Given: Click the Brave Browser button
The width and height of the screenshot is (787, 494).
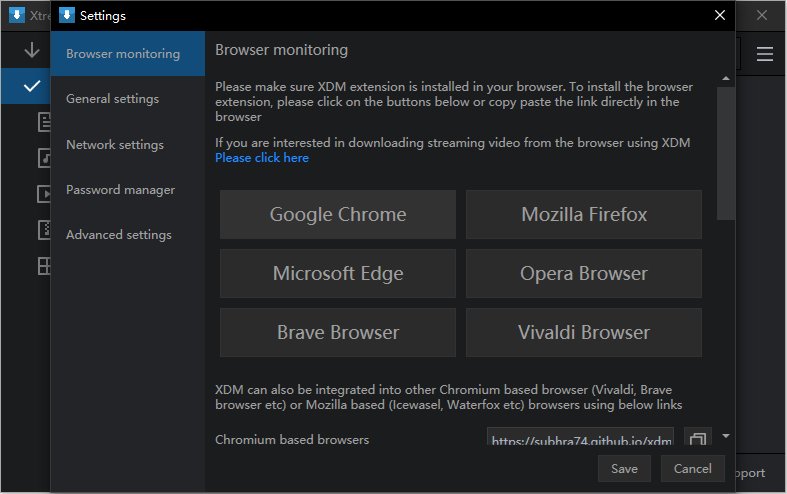Looking at the screenshot, I should tap(338, 332).
